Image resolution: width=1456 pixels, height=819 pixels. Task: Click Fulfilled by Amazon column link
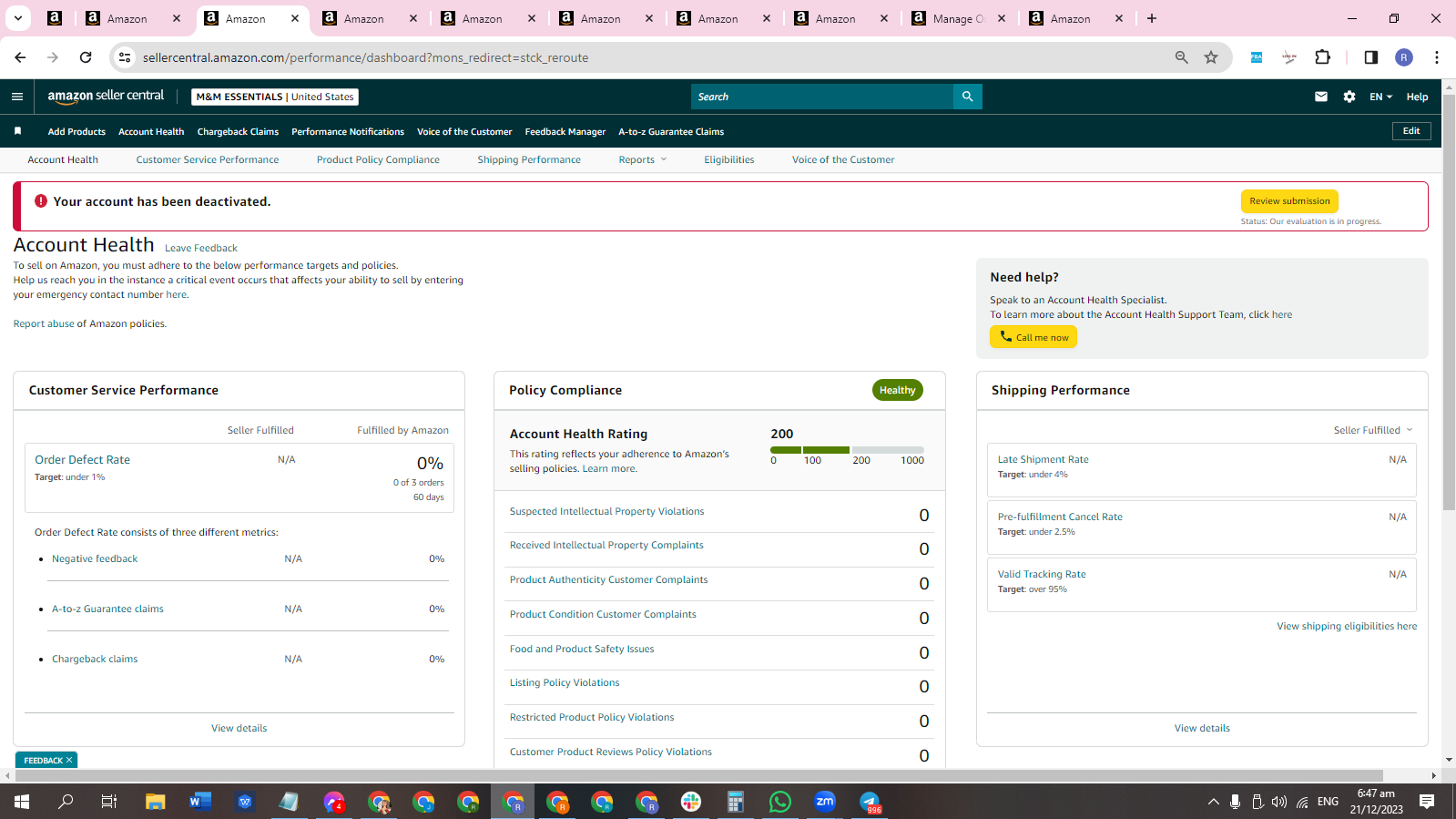point(402,430)
